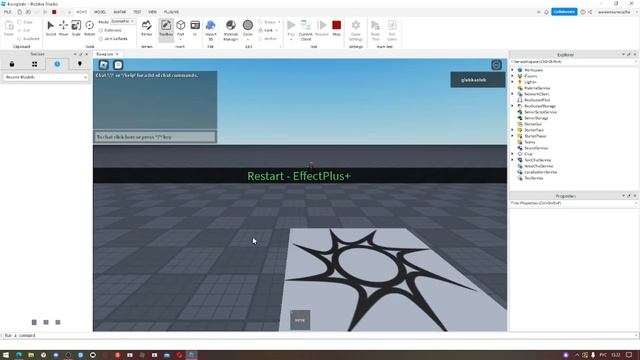Screen dimensions: 640x360
Task: Open the UI insert tool
Action: click(x=195, y=28)
